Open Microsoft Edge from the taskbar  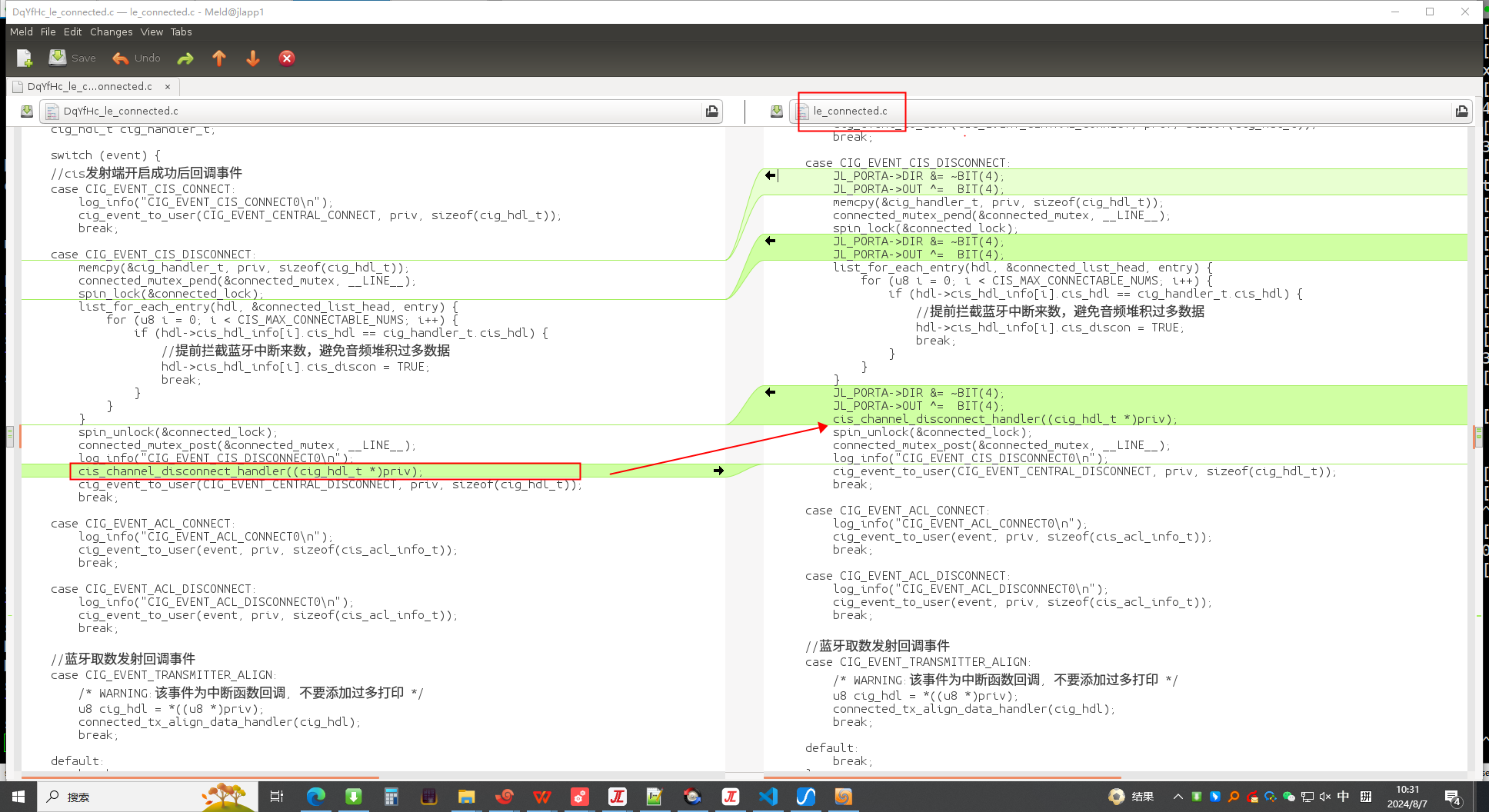click(x=315, y=797)
